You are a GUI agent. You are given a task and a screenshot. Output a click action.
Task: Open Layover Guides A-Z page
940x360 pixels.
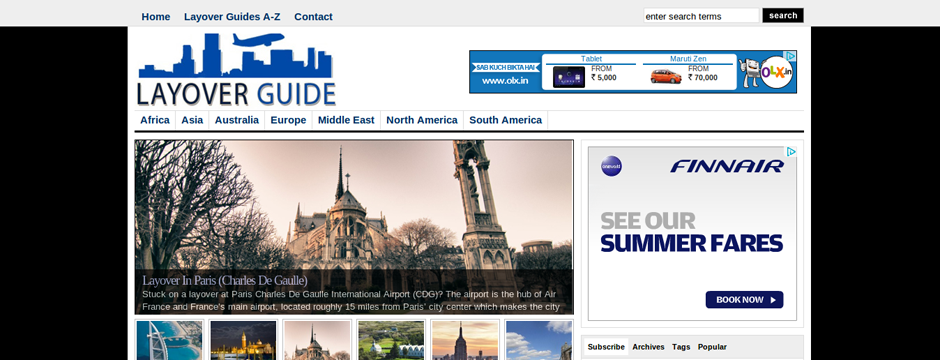pyautogui.click(x=232, y=17)
